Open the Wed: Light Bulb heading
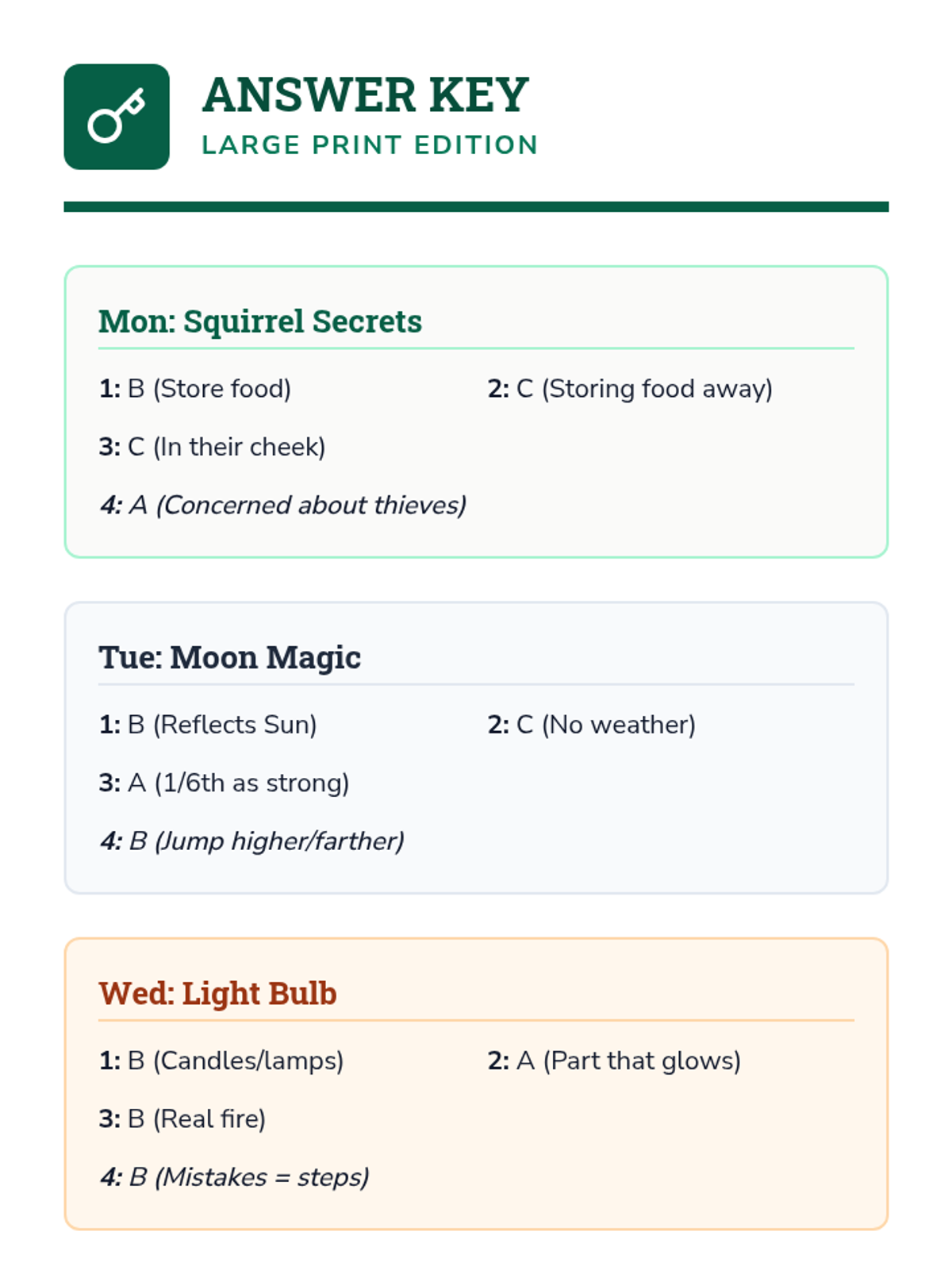The height and width of the screenshot is (1270, 952). pos(217,993)
